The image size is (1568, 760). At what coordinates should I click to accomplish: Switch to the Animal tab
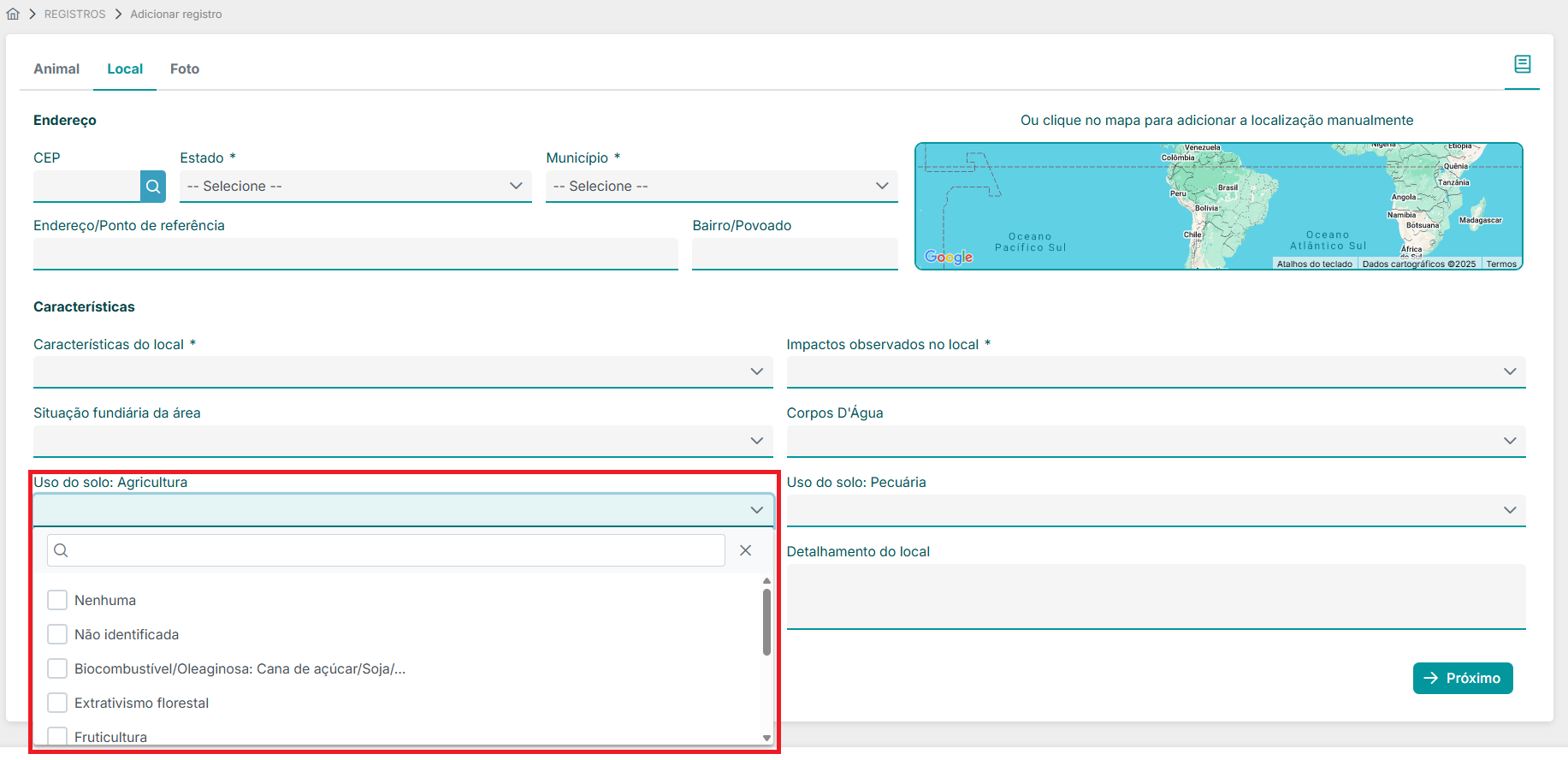click(56, 68)
